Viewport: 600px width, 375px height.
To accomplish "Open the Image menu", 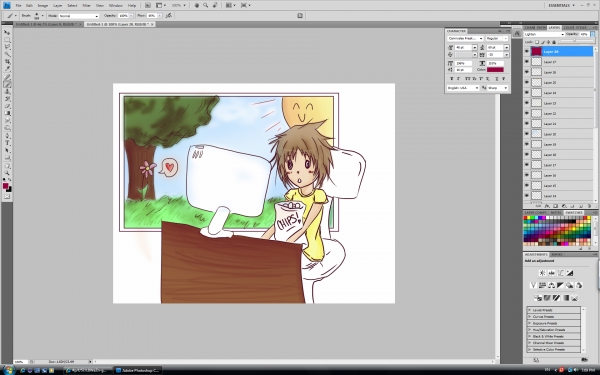I will pos(42,5).
